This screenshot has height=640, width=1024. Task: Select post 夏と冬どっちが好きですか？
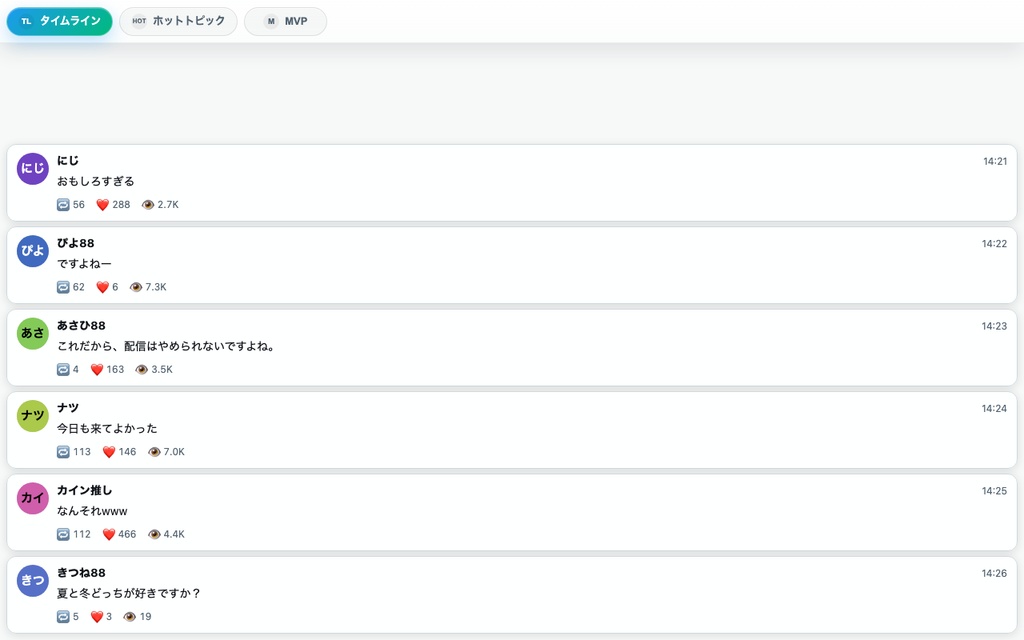(x=129, y=593)
